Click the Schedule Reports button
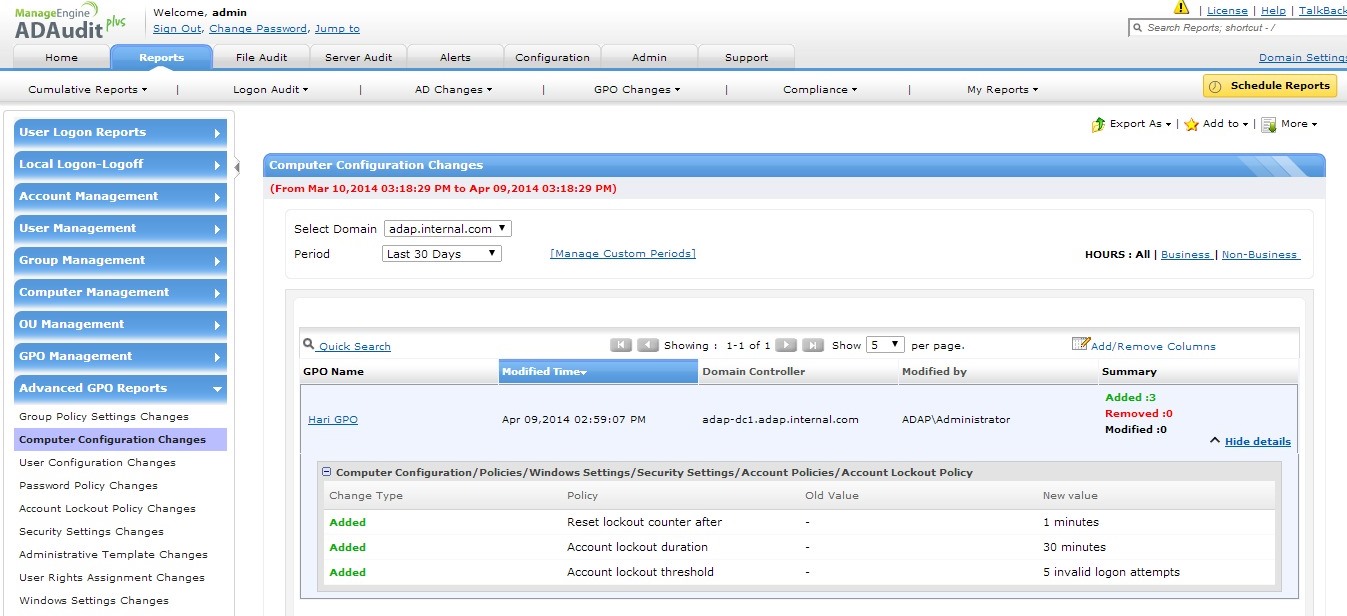The width and height of the screenshot is (1347, 616). [x=1270, y=86]
